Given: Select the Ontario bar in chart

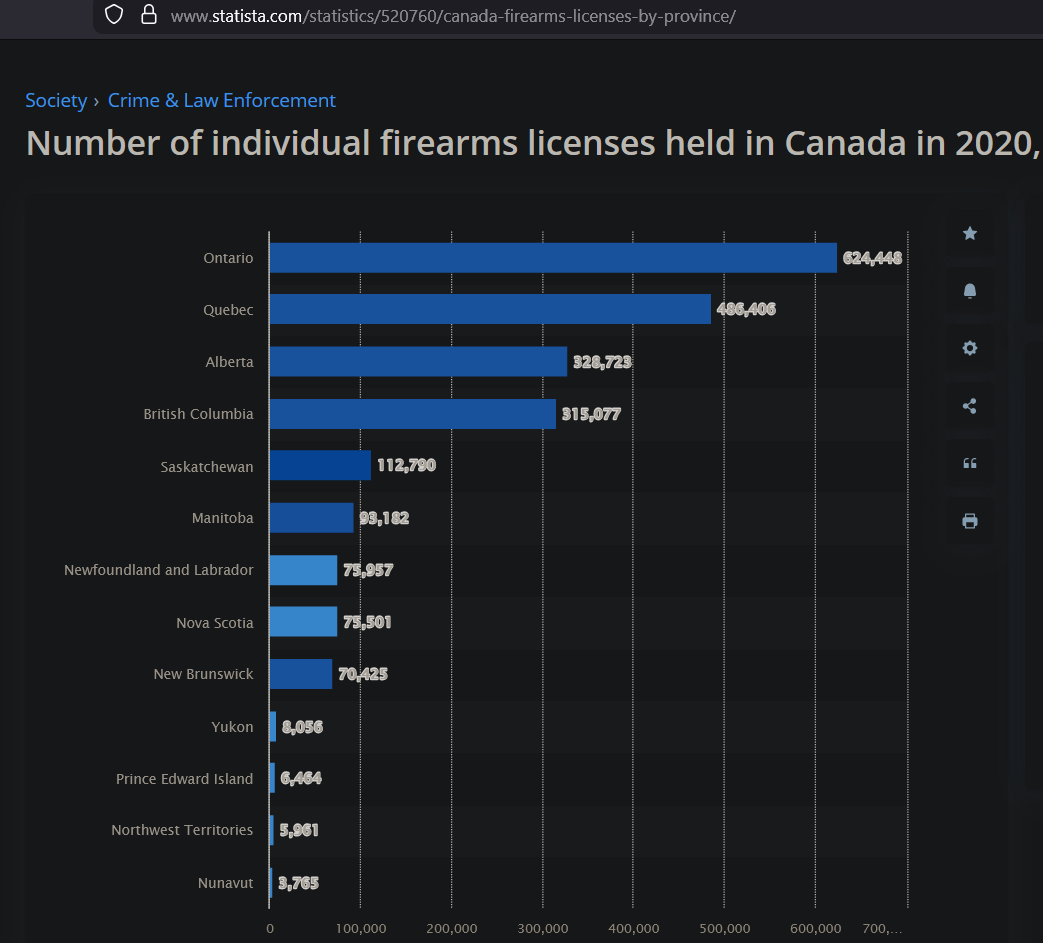Looking at the screenshot, I should click(552, 258).
